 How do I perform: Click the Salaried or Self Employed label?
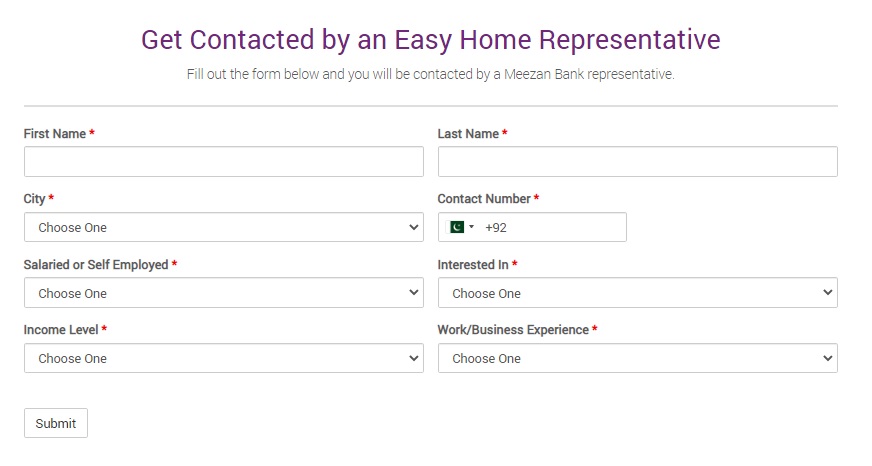[x=96, y=265]
